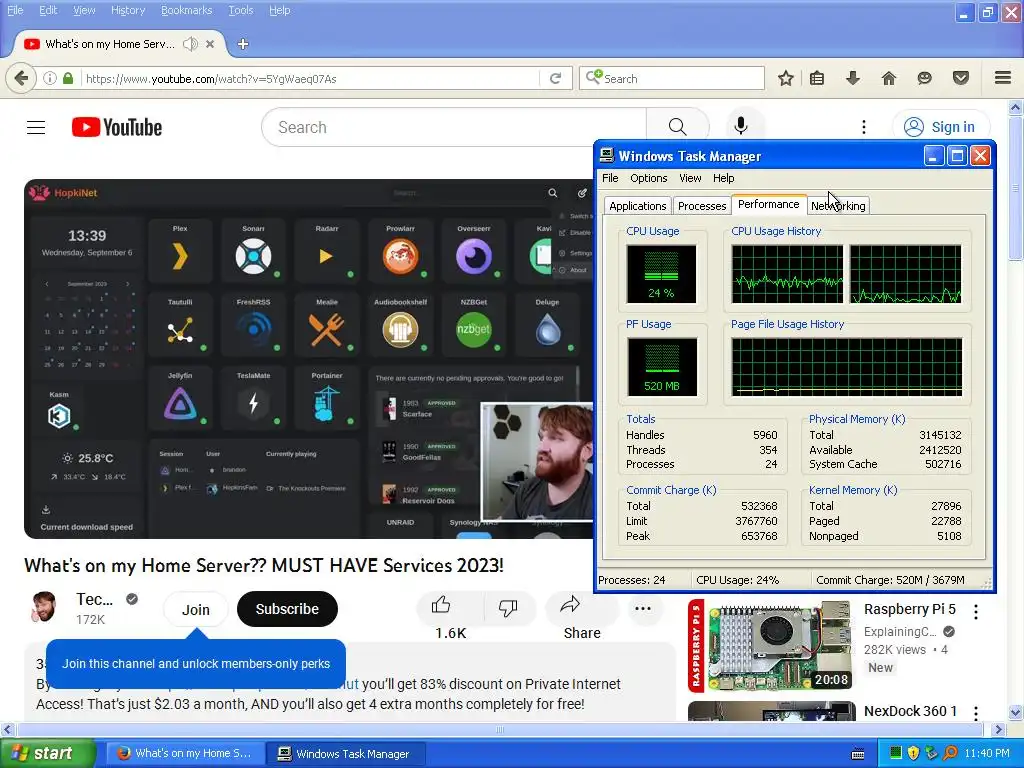Click the green Task Manager CPU tray icon
1024x768 pixels.
(896, 753)
